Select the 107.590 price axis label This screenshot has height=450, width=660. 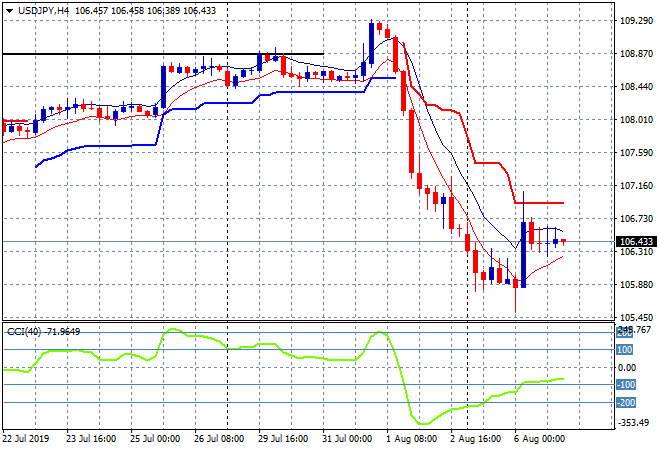(x=636, y=153)
